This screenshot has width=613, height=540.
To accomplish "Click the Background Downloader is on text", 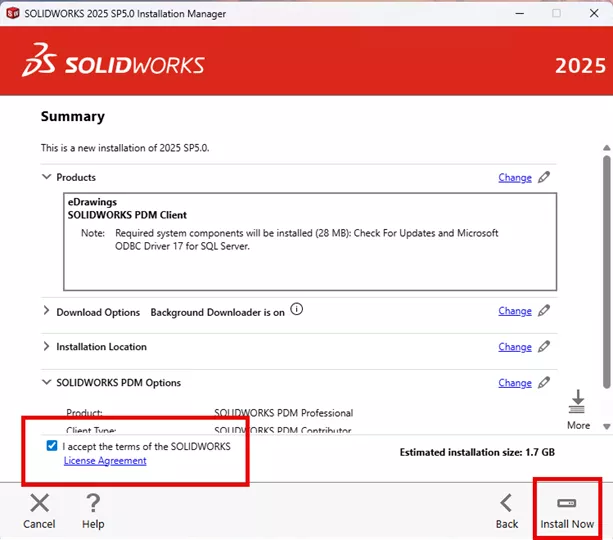I will pyautogui.click(x=217, y=312).
